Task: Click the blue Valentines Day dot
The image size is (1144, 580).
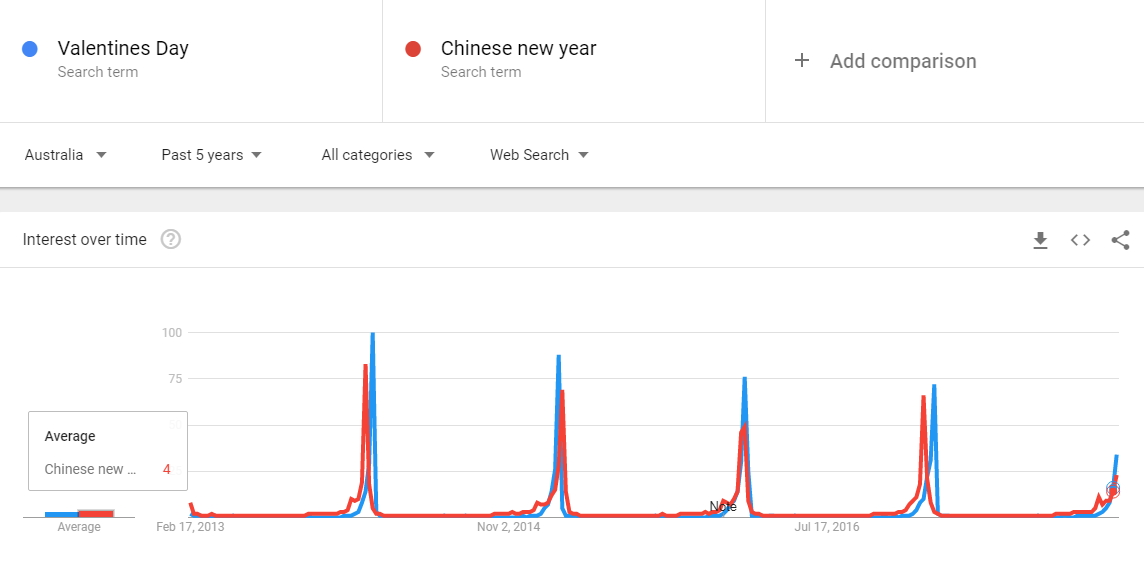Action: pos(30,49)
